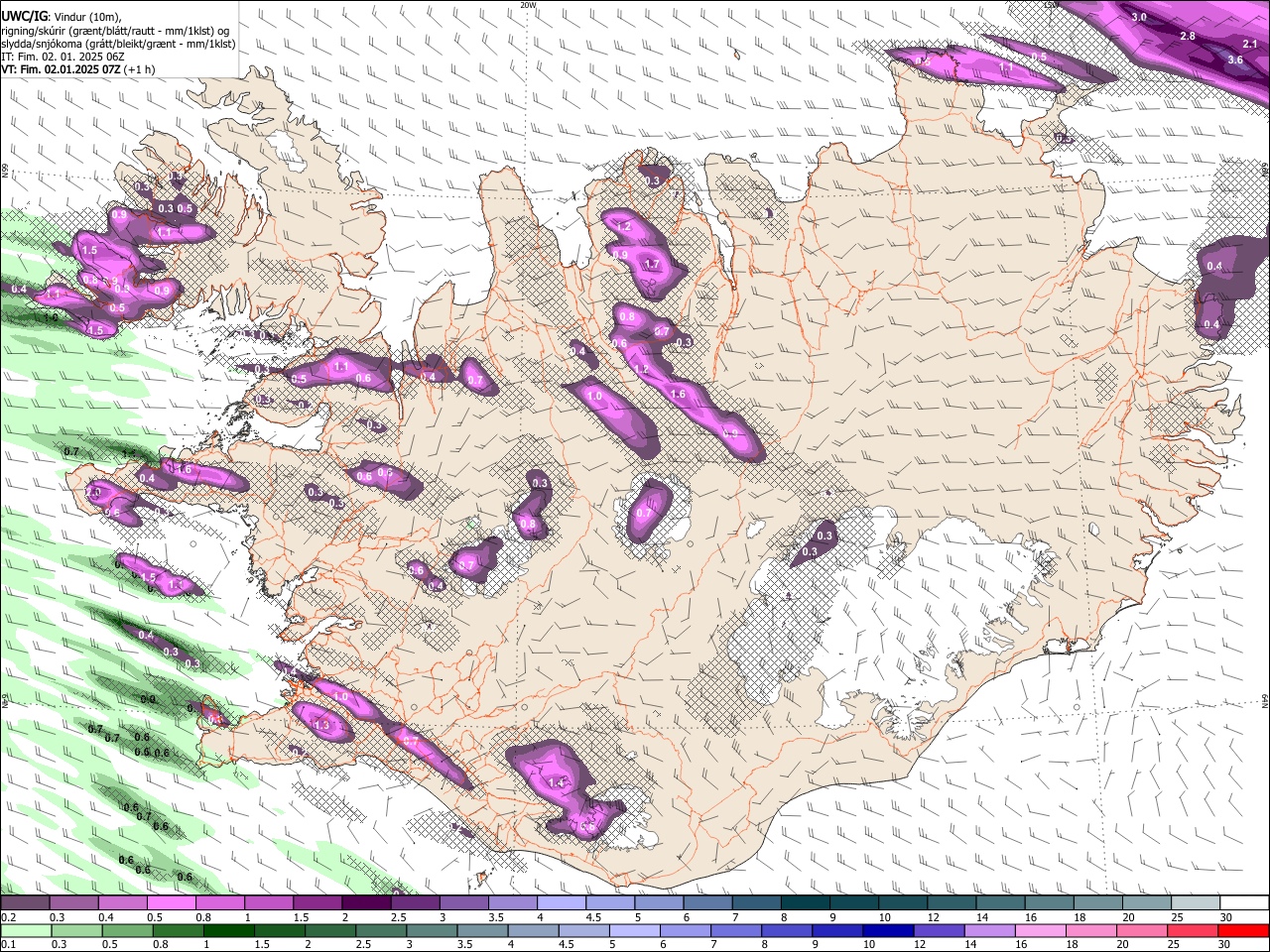Click the '2.1' precipitation value on the map
1270x952 pixels.
[x=1250, y=44]
